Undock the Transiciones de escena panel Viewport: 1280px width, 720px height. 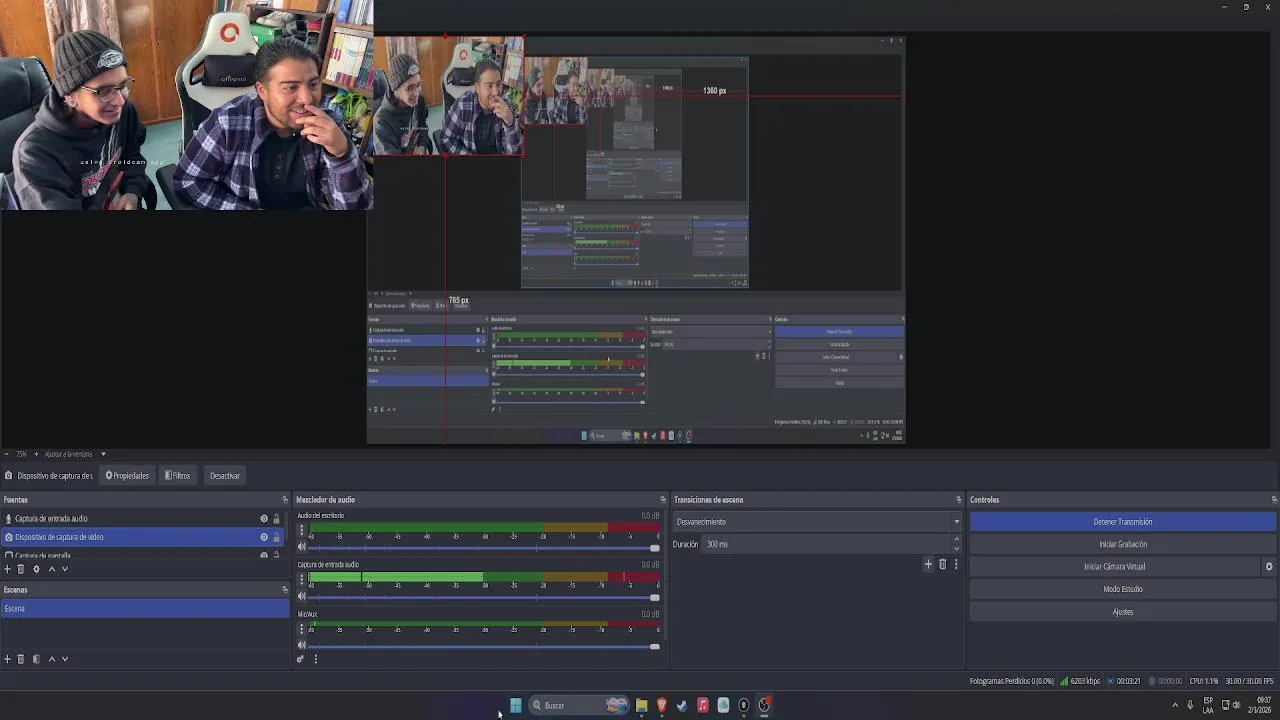(x=959, y=500)
